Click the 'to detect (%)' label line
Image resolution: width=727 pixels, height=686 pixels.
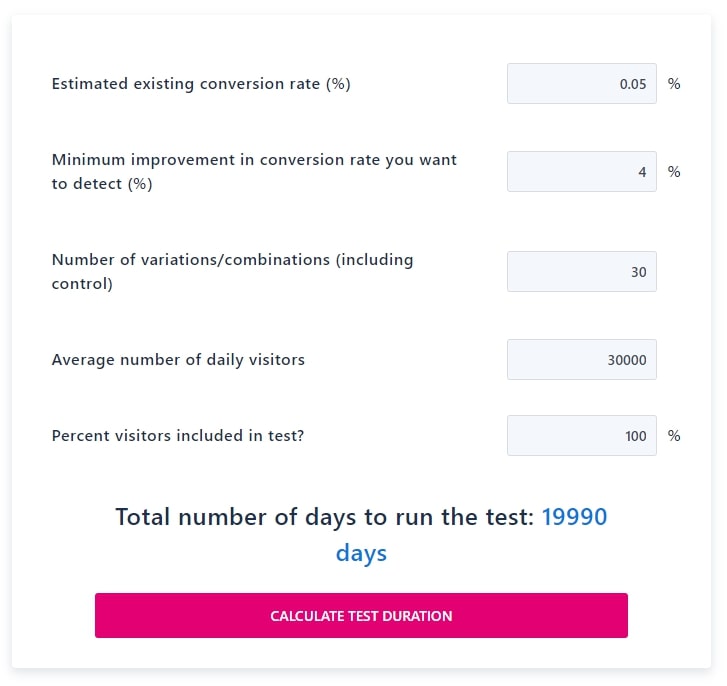[102, 184]
